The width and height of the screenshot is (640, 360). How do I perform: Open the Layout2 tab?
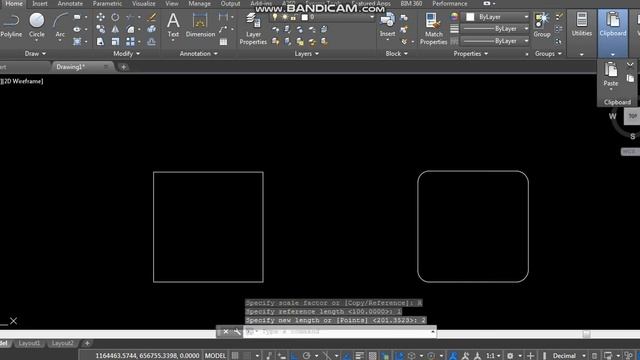[62, 343]
